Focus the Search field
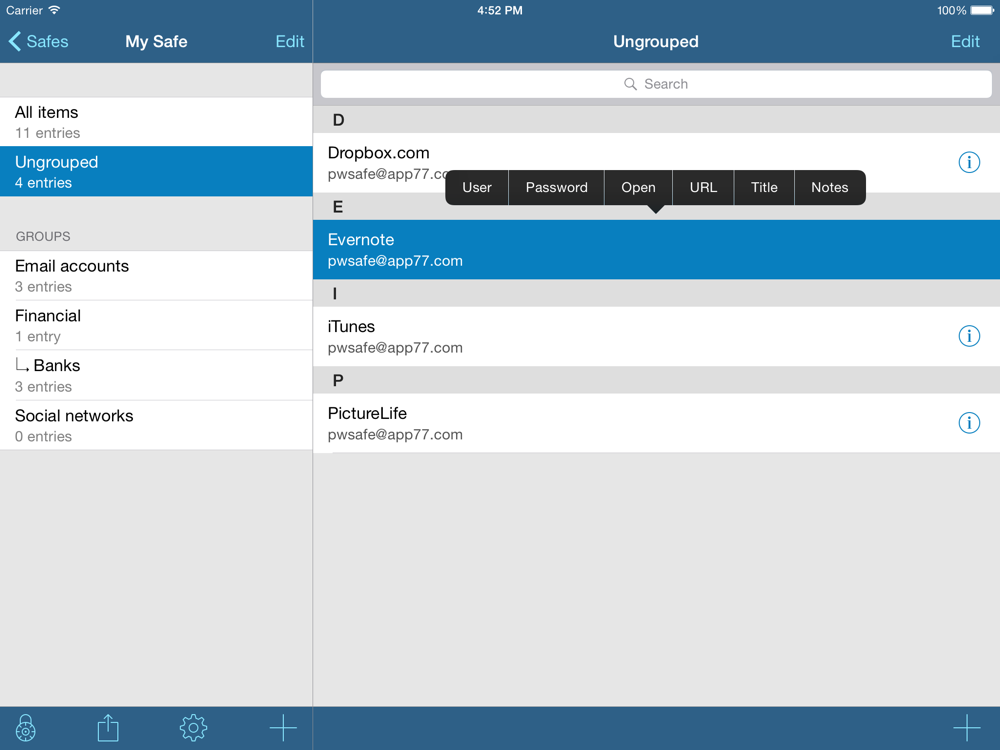The height and width of the screenshot is (750, 1000). click(656, 84)
